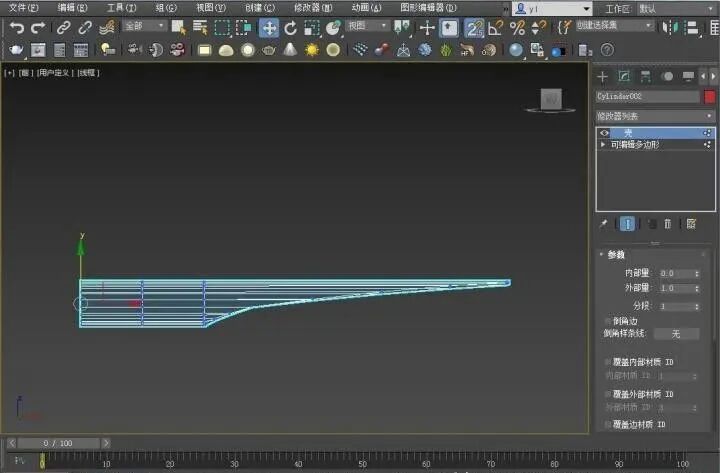Click the sun light icon in toolbar
720x473 pixels.
(x=311, y=50)
